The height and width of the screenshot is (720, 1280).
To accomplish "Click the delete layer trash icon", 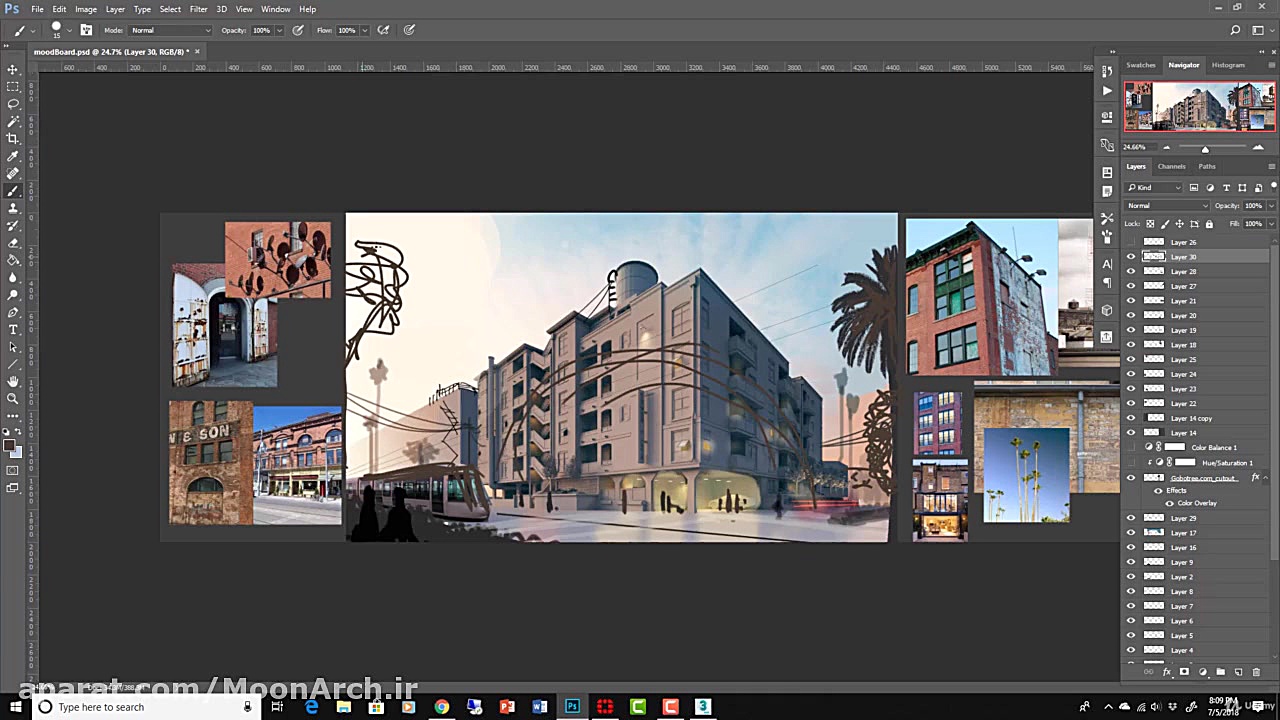I will pyautogui.click(x=1256, y=672).
